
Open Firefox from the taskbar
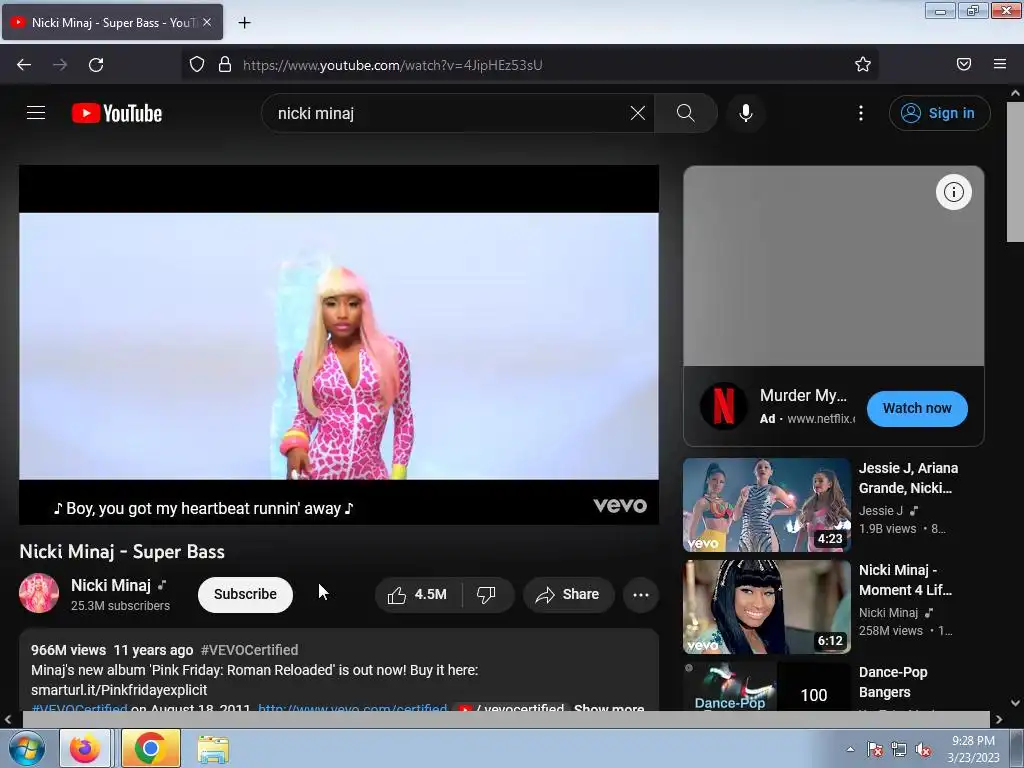click(x=85, y=748)
